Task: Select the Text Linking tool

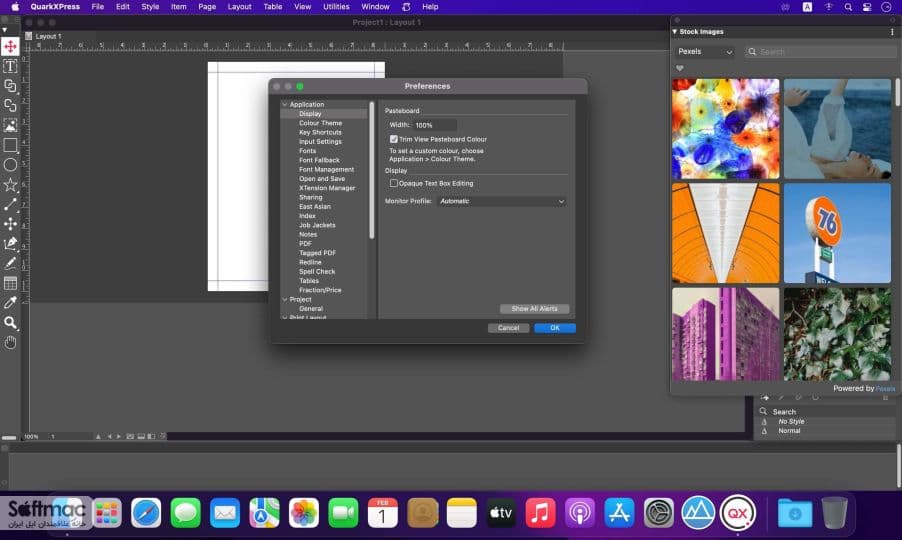Action: click(x=10, y=86)
